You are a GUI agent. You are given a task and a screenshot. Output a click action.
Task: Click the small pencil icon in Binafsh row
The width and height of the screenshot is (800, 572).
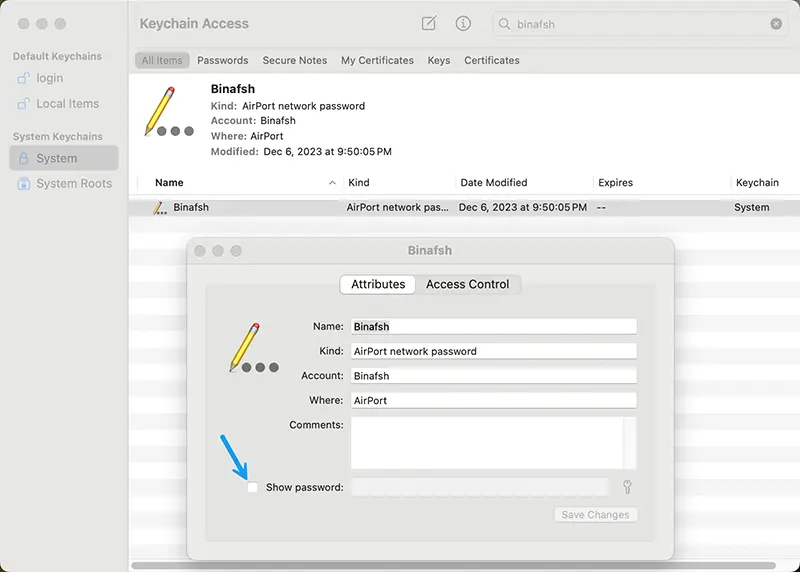click(160, 208)
